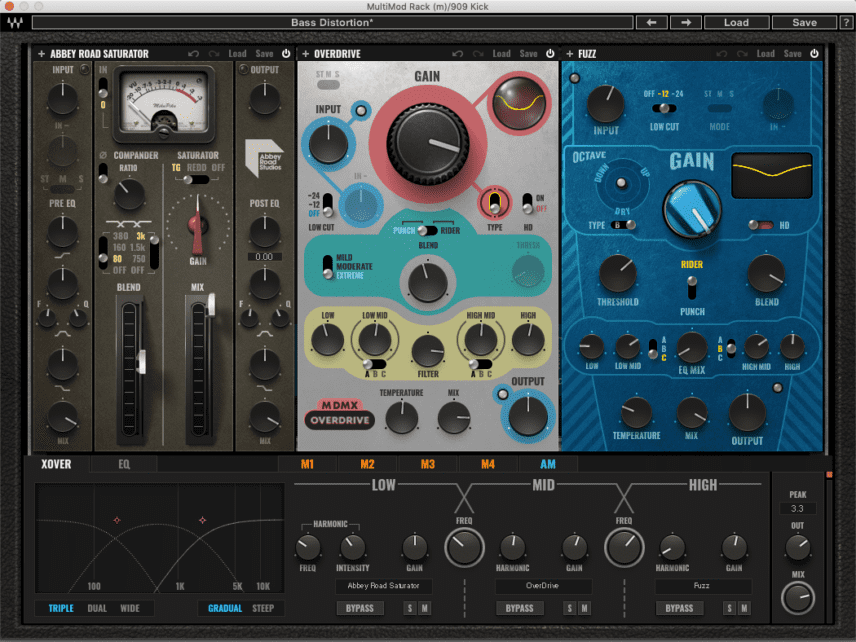
Task: Toggle power for Fuzz module
Action: click(x=815, y=54)
